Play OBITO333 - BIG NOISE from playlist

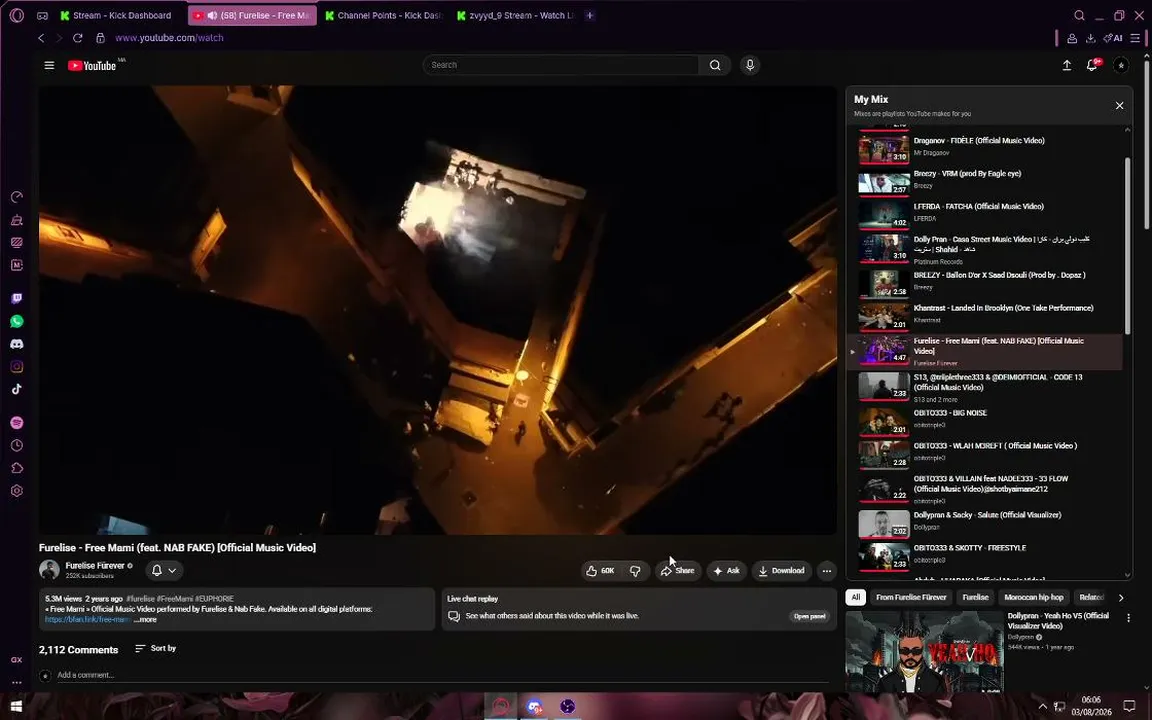point(990,420)
